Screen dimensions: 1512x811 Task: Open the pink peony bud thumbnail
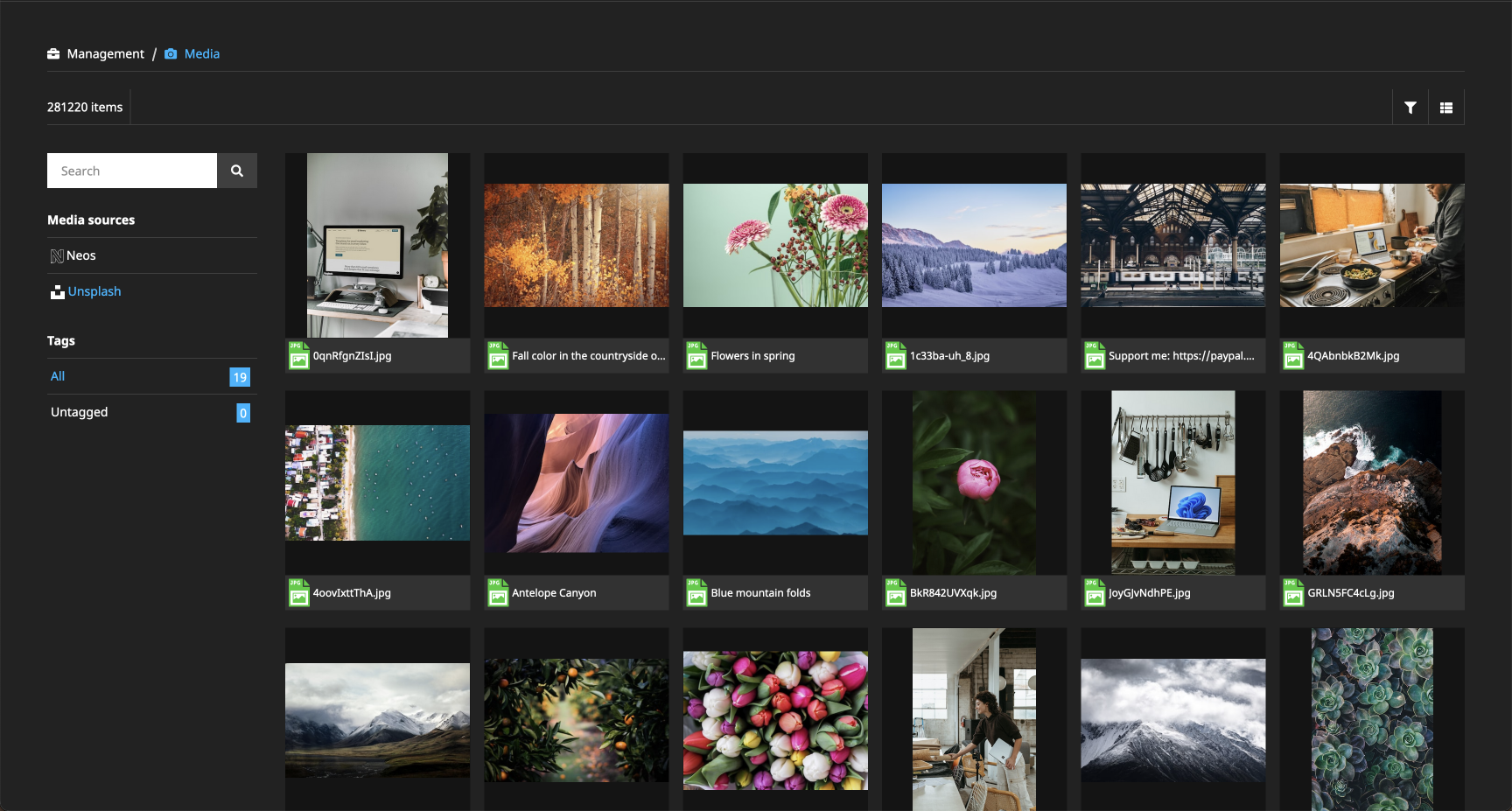(x=974, y=483)
